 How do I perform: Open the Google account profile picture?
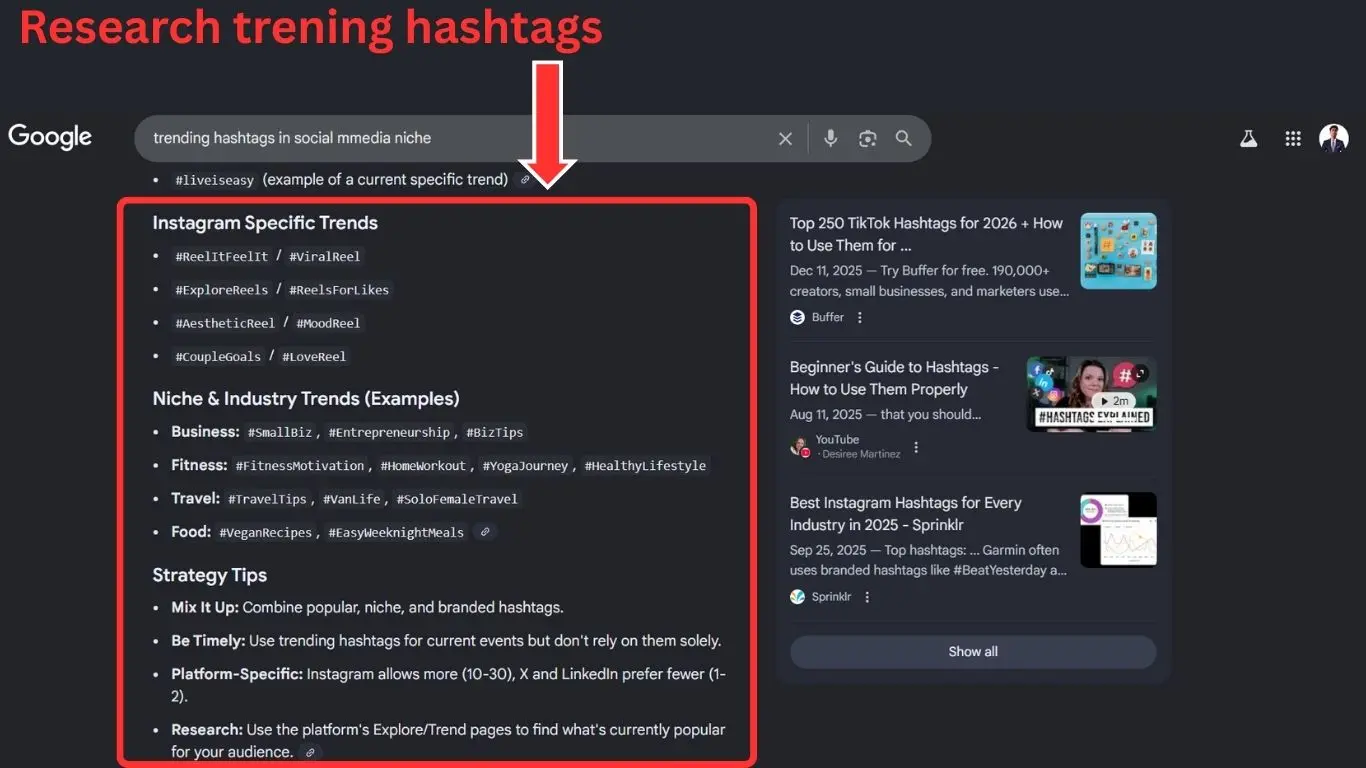pos(1334,139)
